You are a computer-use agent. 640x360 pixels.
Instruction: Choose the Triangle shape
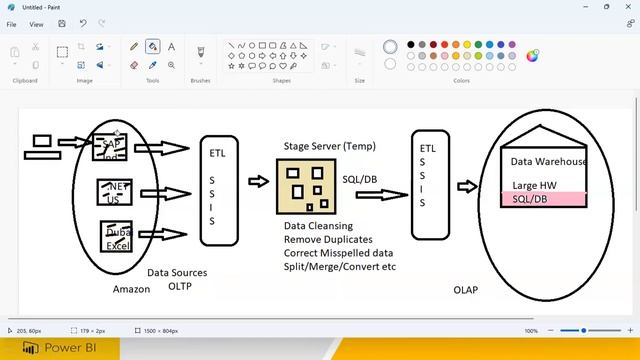click(x=293, y=45)
